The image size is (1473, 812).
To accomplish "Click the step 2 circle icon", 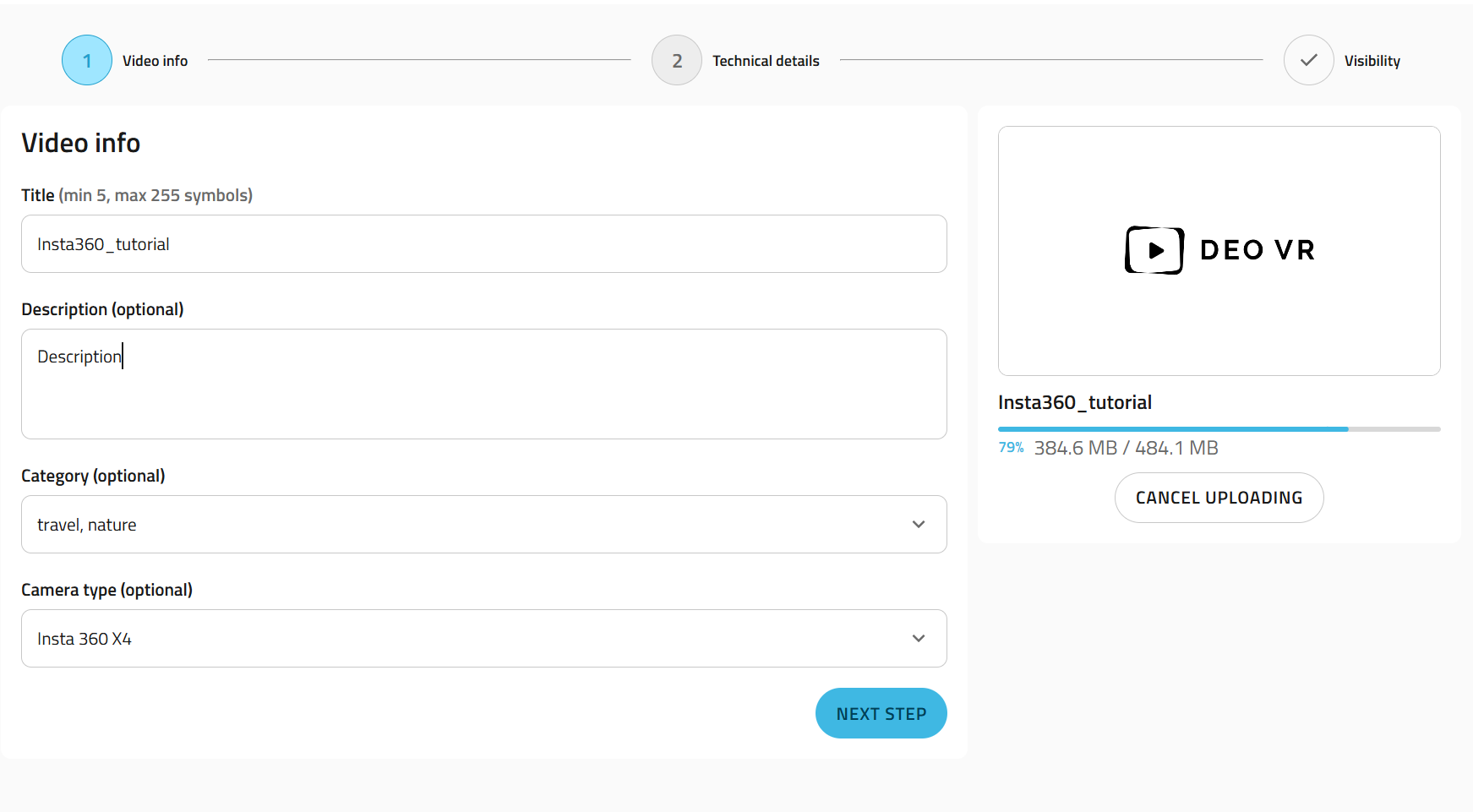I will [x=677, y=60].
